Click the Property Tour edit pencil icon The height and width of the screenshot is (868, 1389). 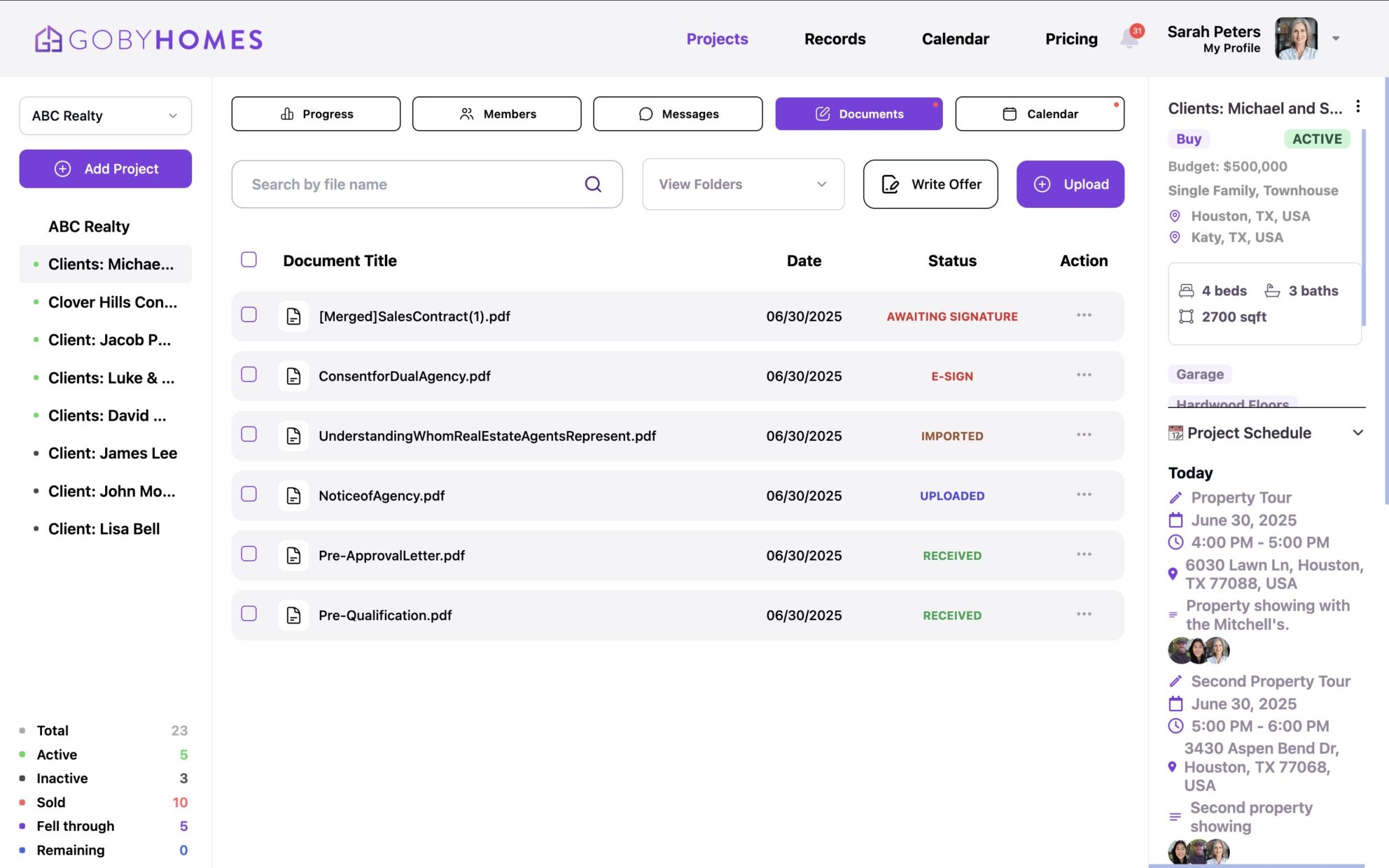[1175, 498]
